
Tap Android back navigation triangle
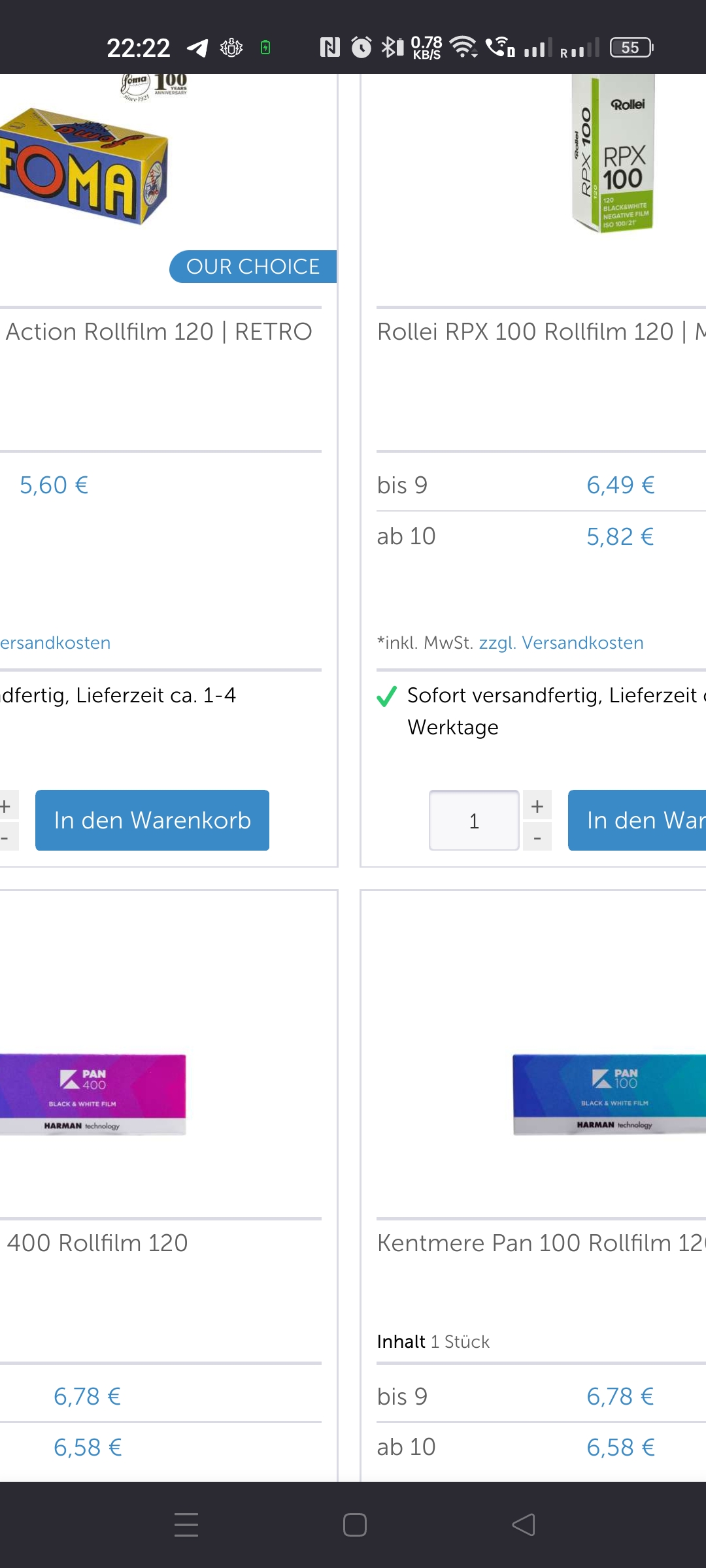[x=524, y=1525]
